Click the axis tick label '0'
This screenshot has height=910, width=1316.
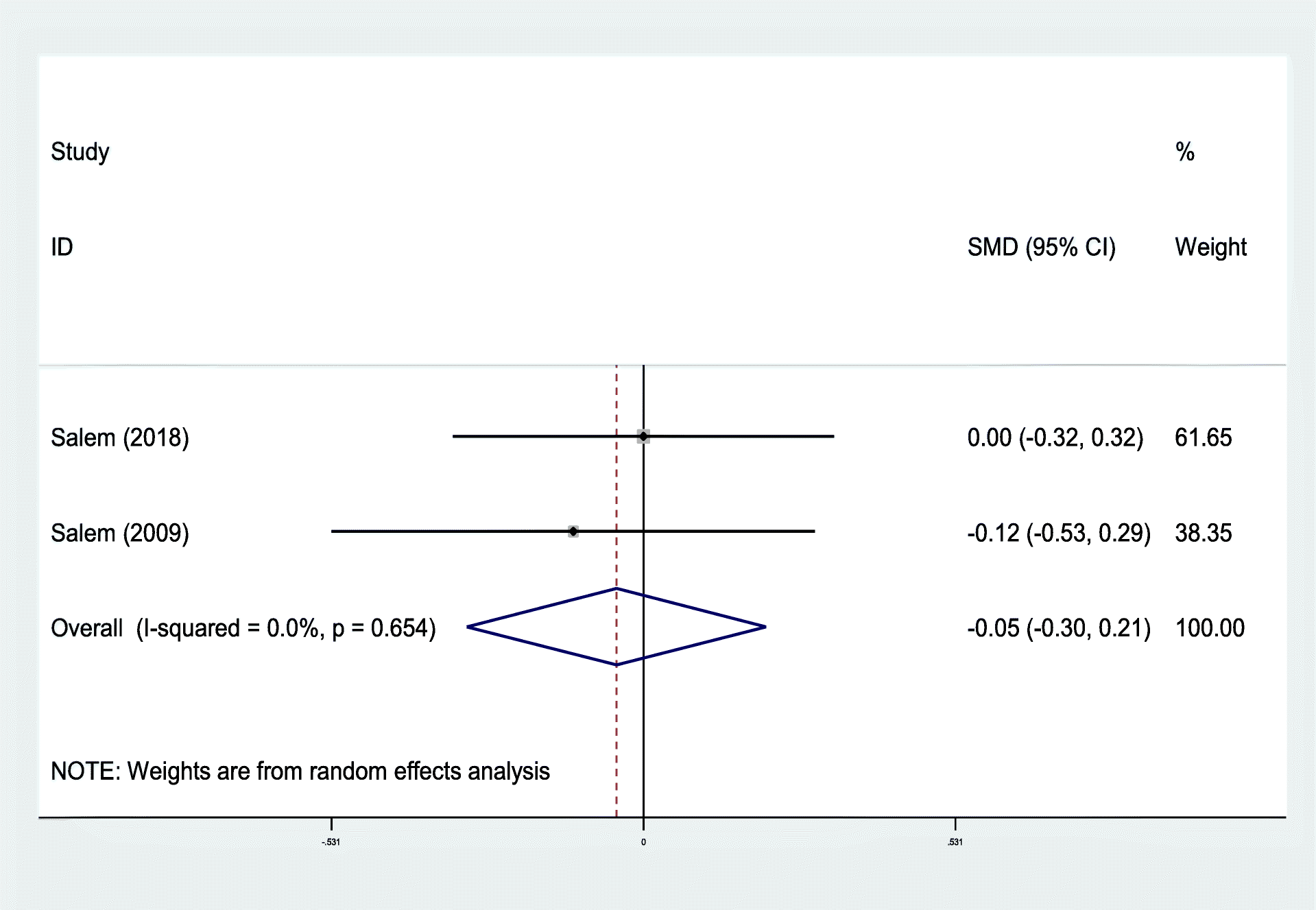tap(643, 842)
